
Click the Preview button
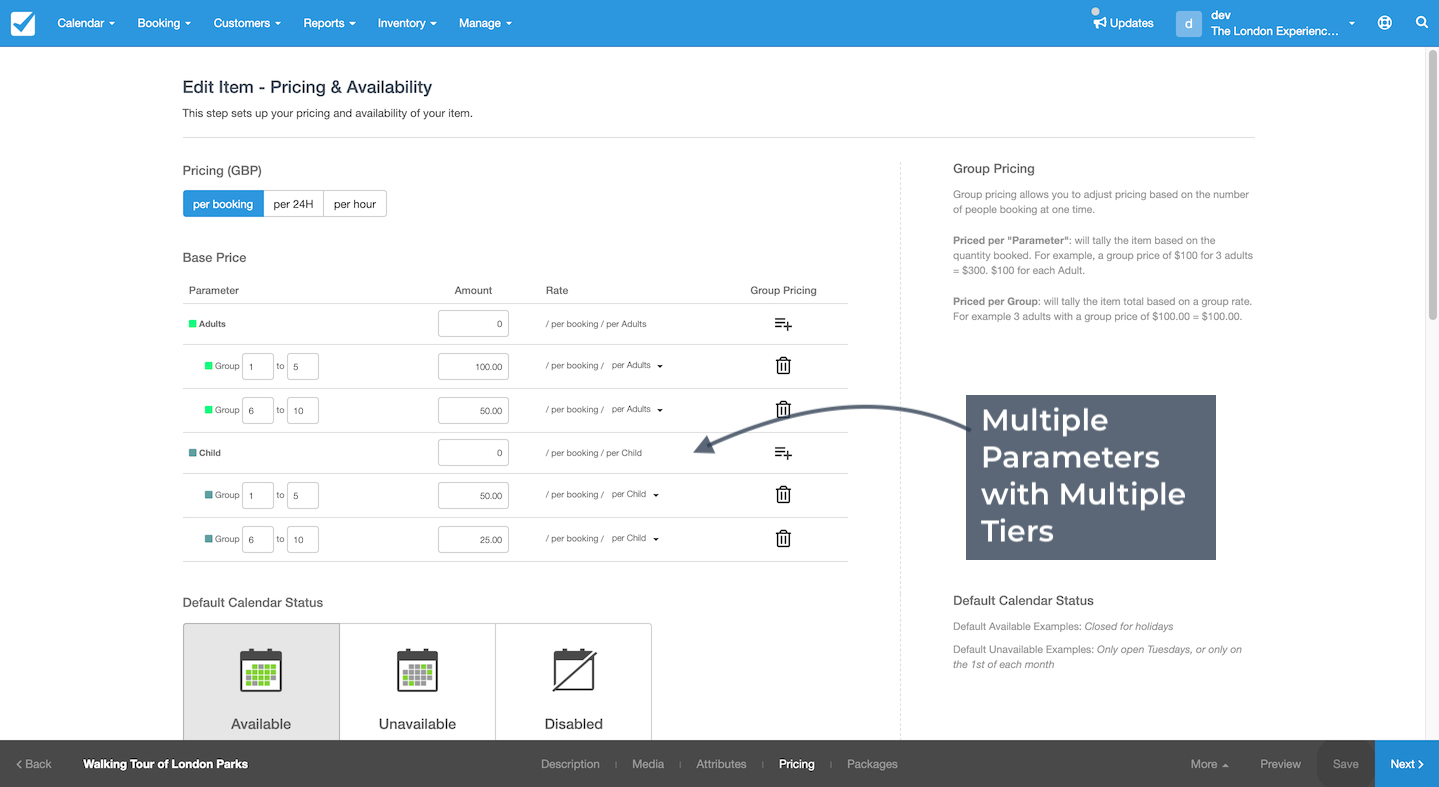point(1280,764)
